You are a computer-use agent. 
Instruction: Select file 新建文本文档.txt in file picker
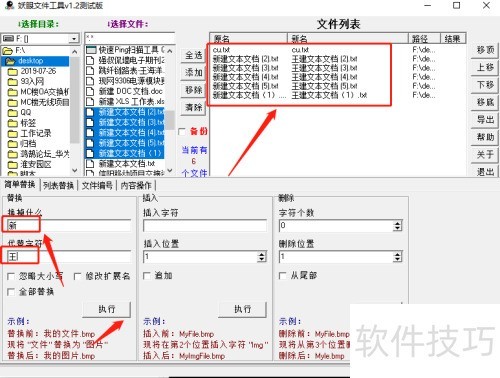click(x=127, y=164)
